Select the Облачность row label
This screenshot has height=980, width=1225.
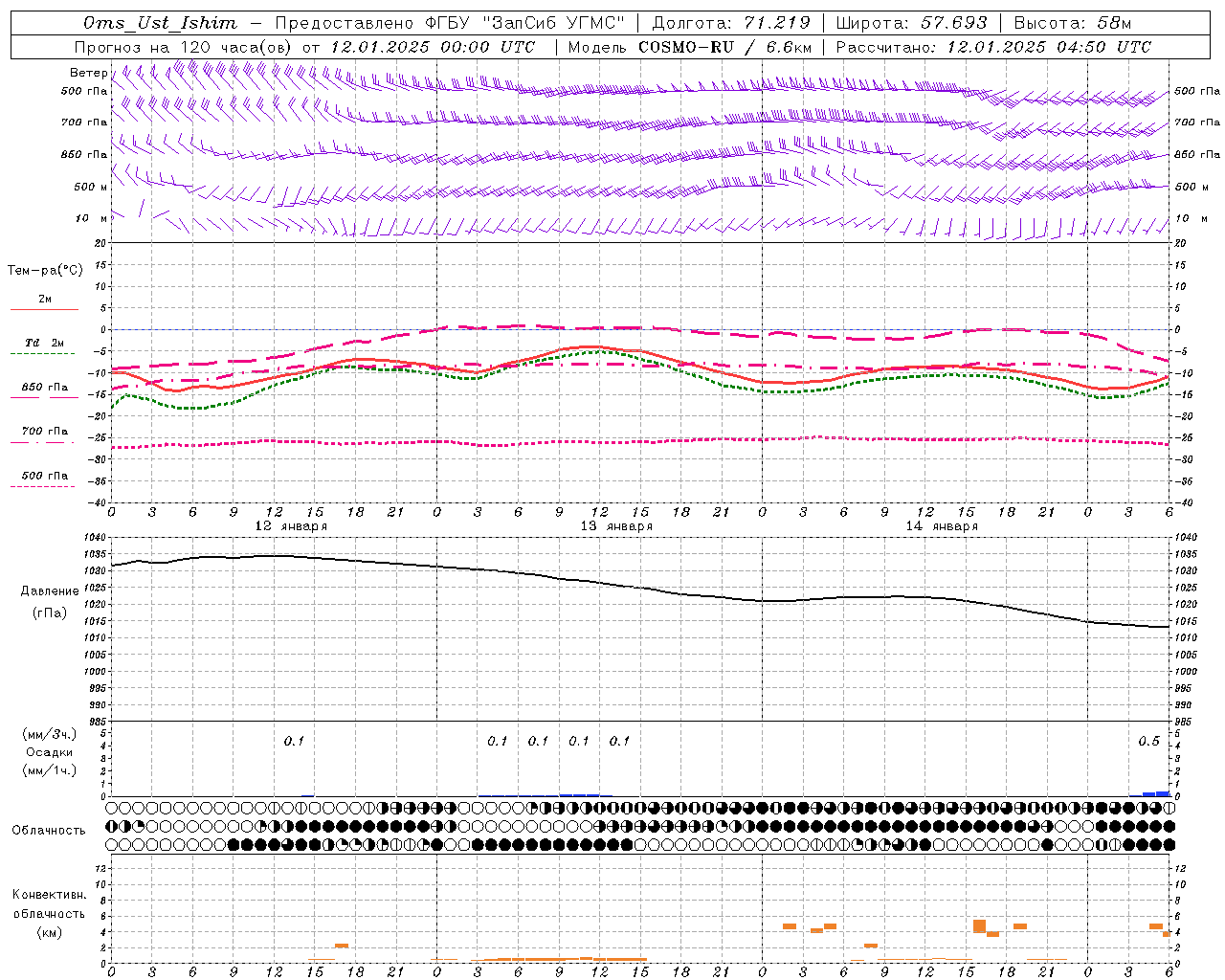click(x=49, y=830)
